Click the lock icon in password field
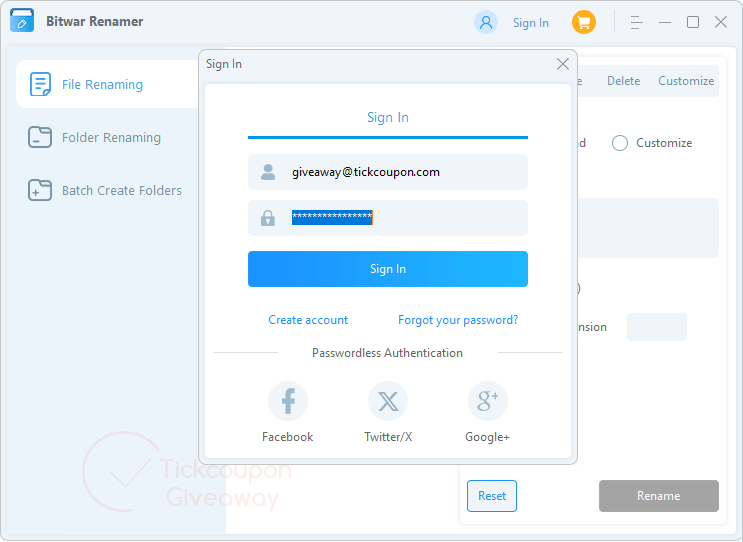Image resolution: width=743 pixels, height=542 pixels. (x=268, y=218)
